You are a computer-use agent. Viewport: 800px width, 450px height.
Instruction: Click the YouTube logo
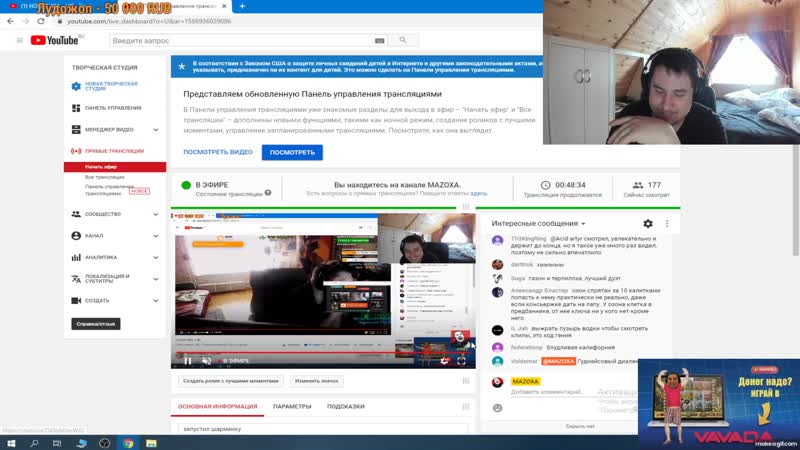click(56, 41)
